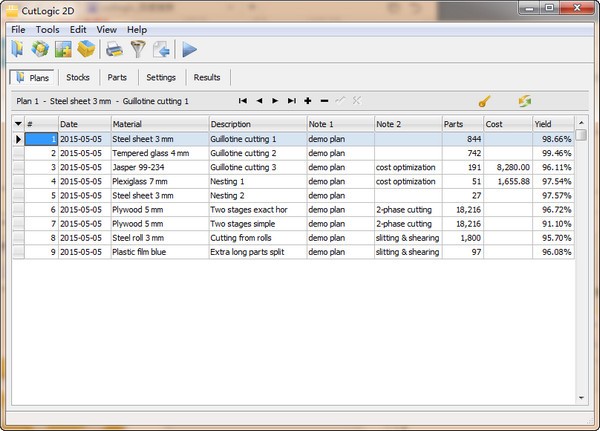The image size is (600, 431).
Task: Switch to the Results tab
Action: tap(207, 77)
